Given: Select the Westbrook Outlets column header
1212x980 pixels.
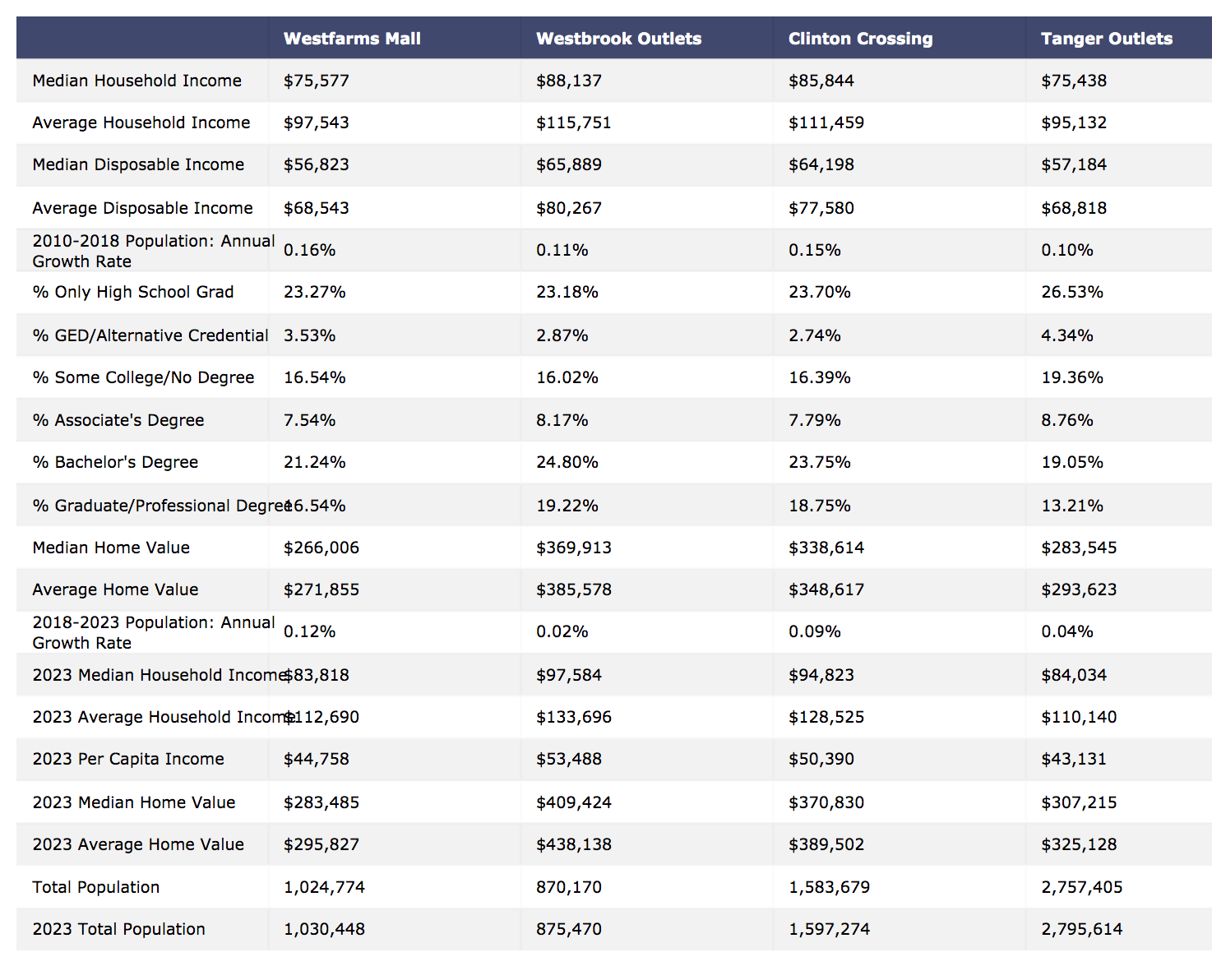Looking at the screenshot, I should click(618, 39).
